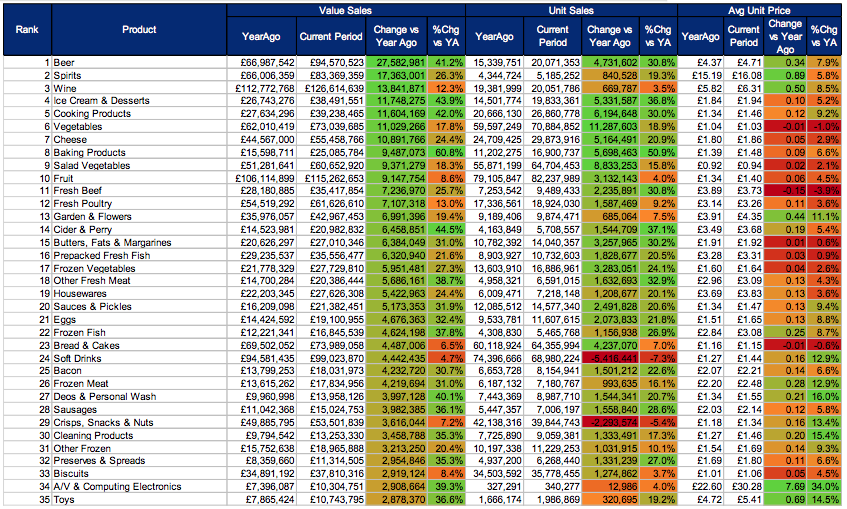Select Fruit in rank 10 row
Viewport: 847px width, 509px height.
click(x=139, y=178)
